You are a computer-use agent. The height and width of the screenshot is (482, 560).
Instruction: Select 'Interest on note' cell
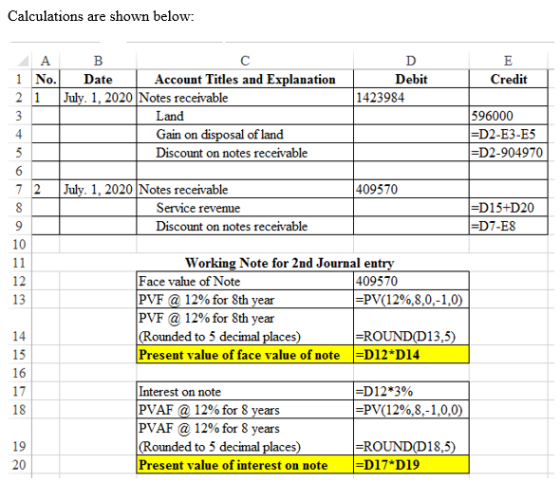(x=245, y=391)
